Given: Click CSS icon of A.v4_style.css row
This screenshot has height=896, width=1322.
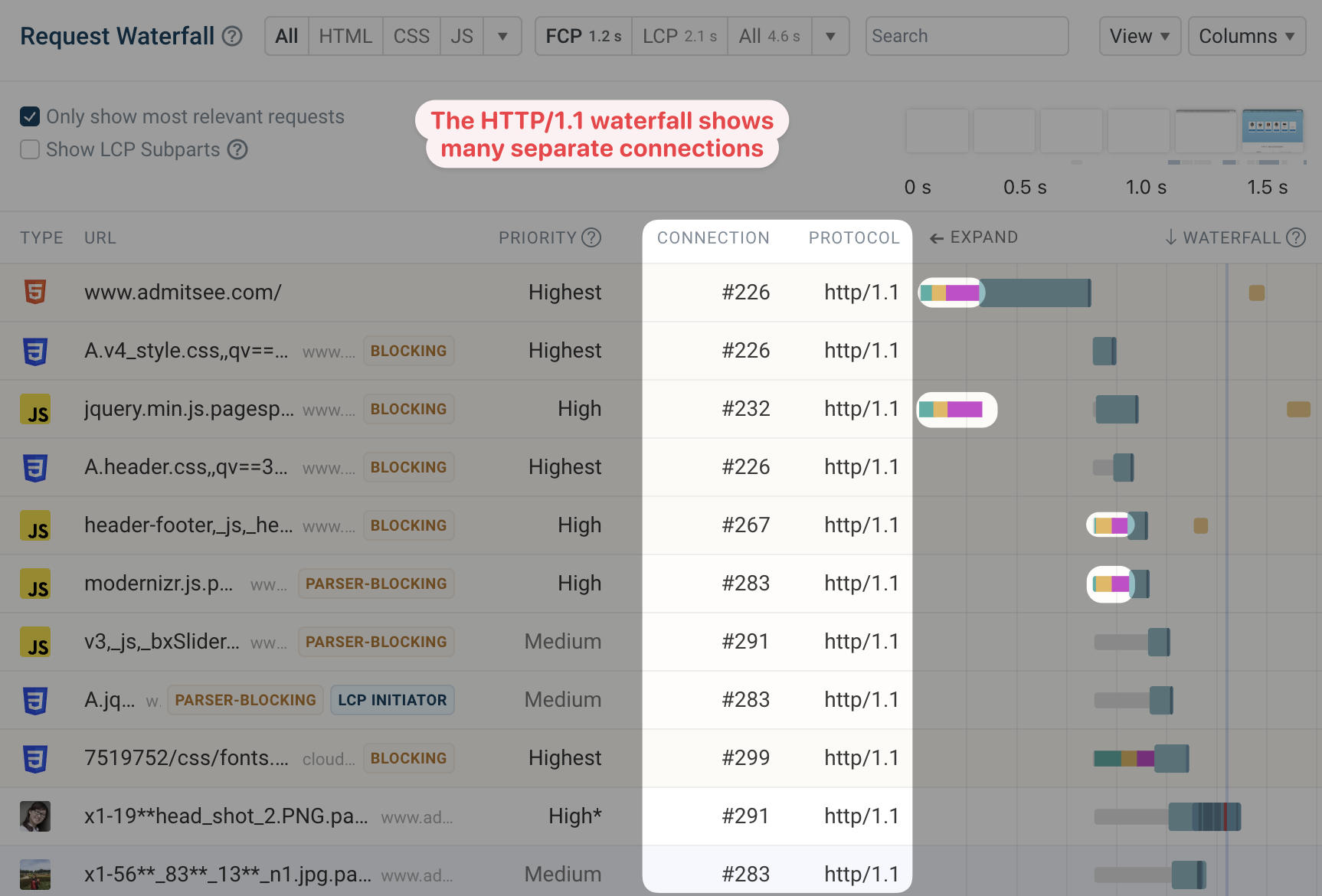Looking at the screenshot, I should pyautogui.click(x=35, y=351).
